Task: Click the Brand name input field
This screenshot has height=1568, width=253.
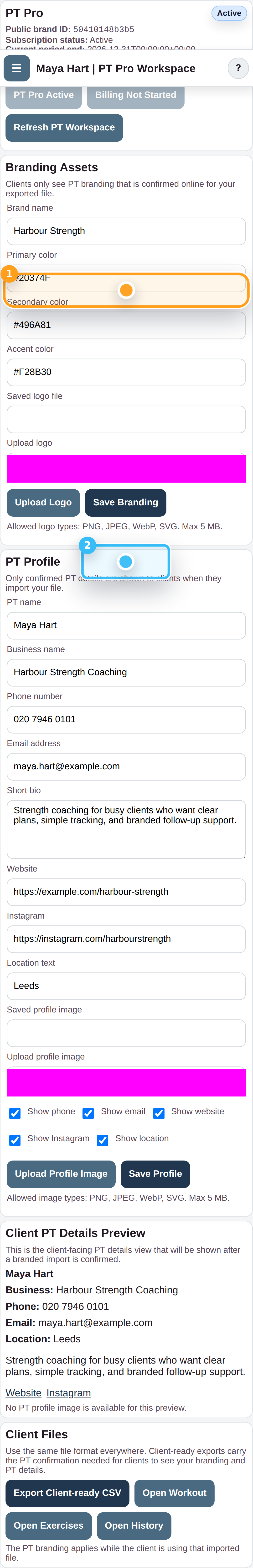Action: click(x=126, y=231)
